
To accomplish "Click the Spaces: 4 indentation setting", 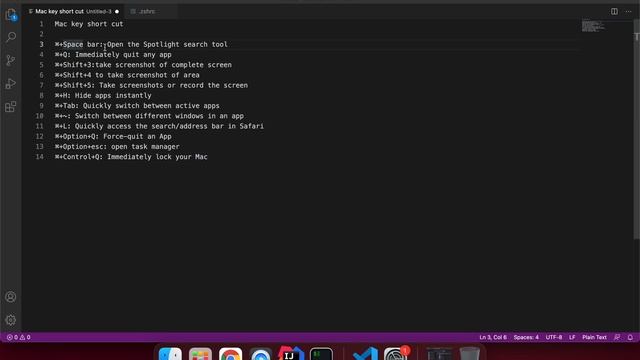I will click(526, 338).
